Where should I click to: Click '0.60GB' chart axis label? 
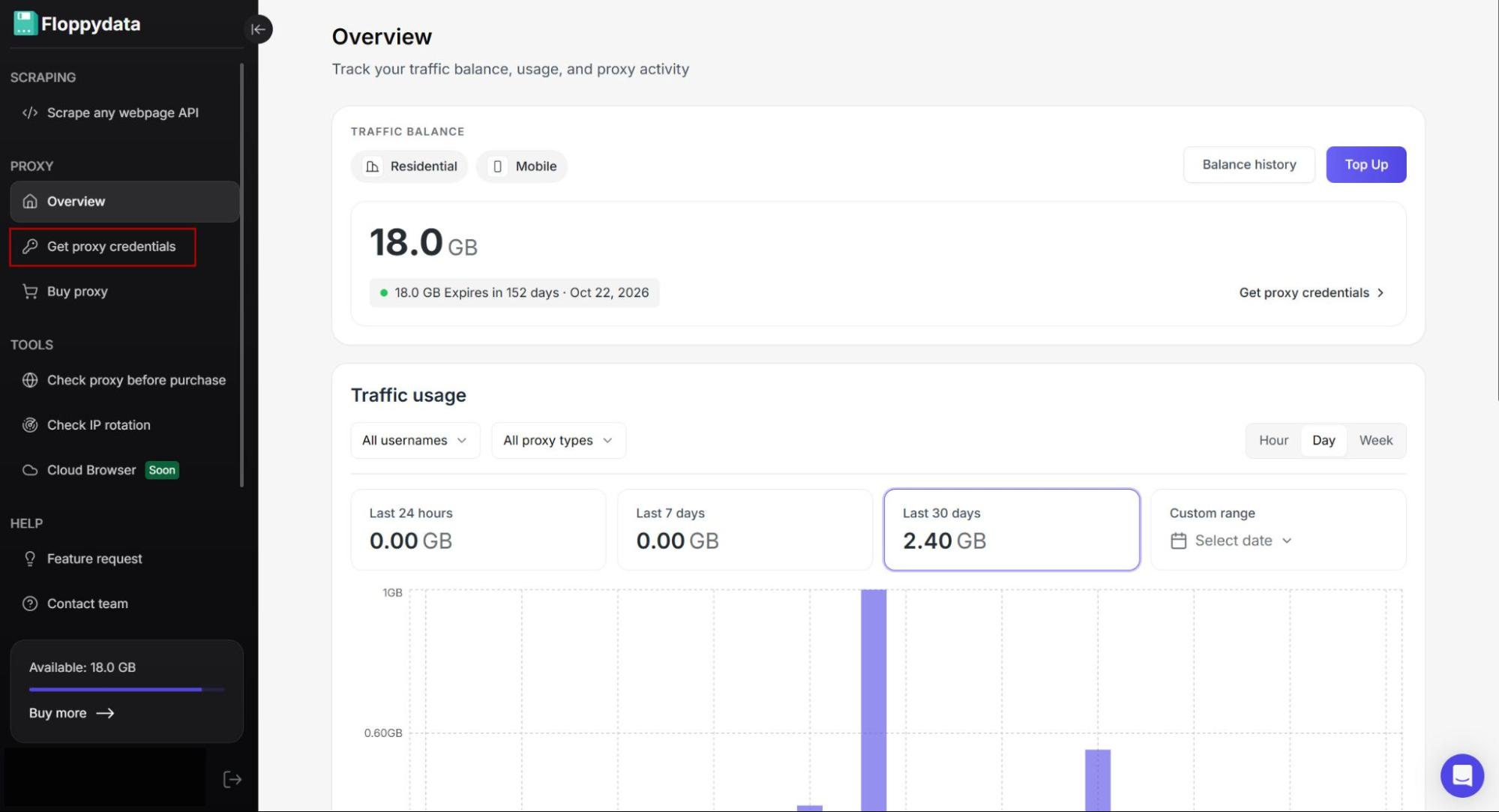tap(383, 733)
